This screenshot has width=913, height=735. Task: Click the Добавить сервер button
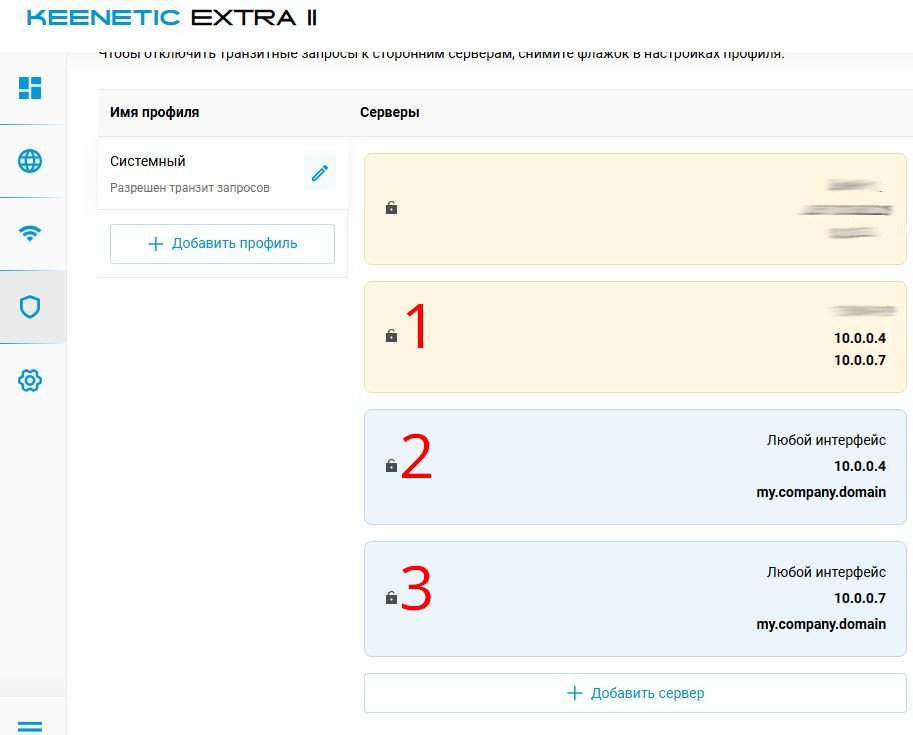coord(635,693)
